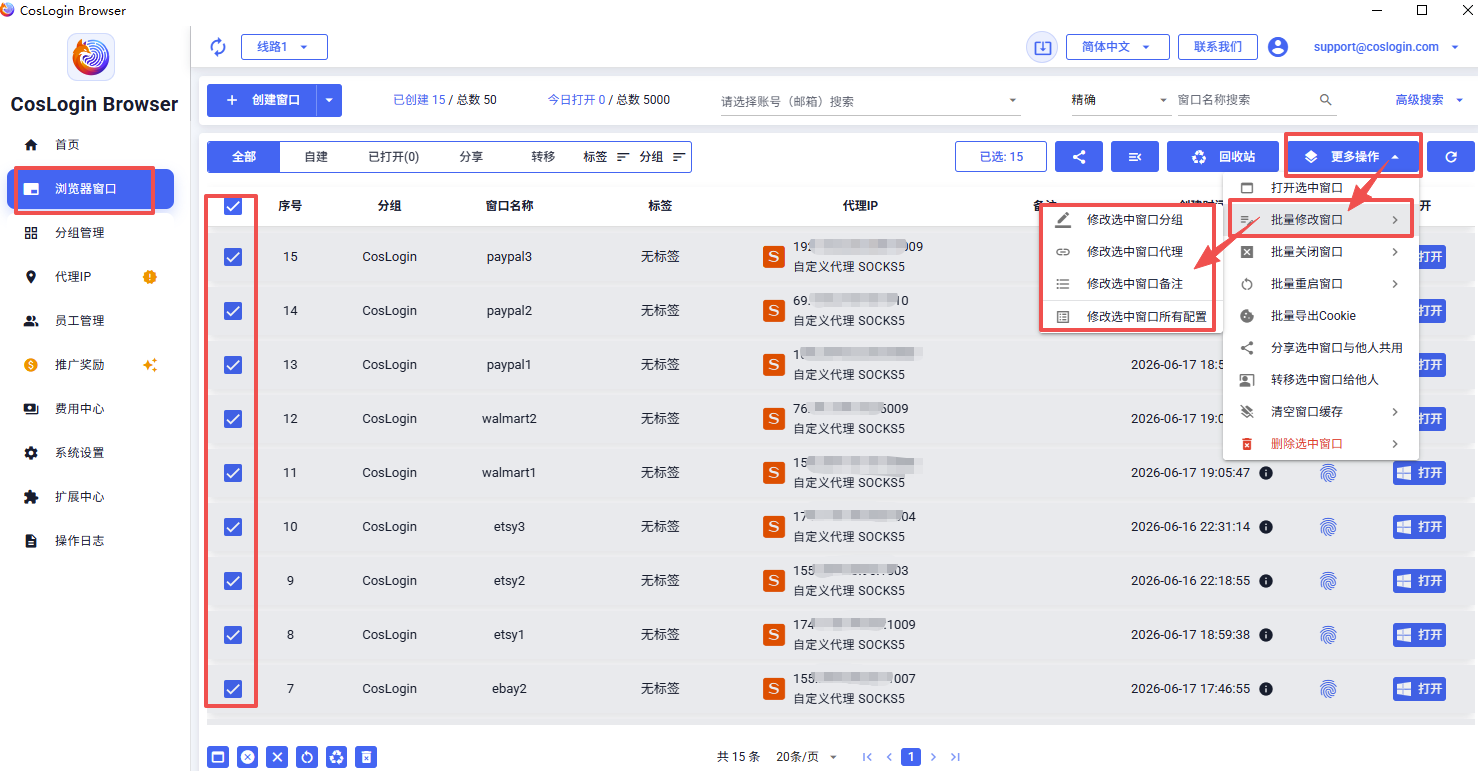Click bottom toolbar plain X icon

click(278, 757)
